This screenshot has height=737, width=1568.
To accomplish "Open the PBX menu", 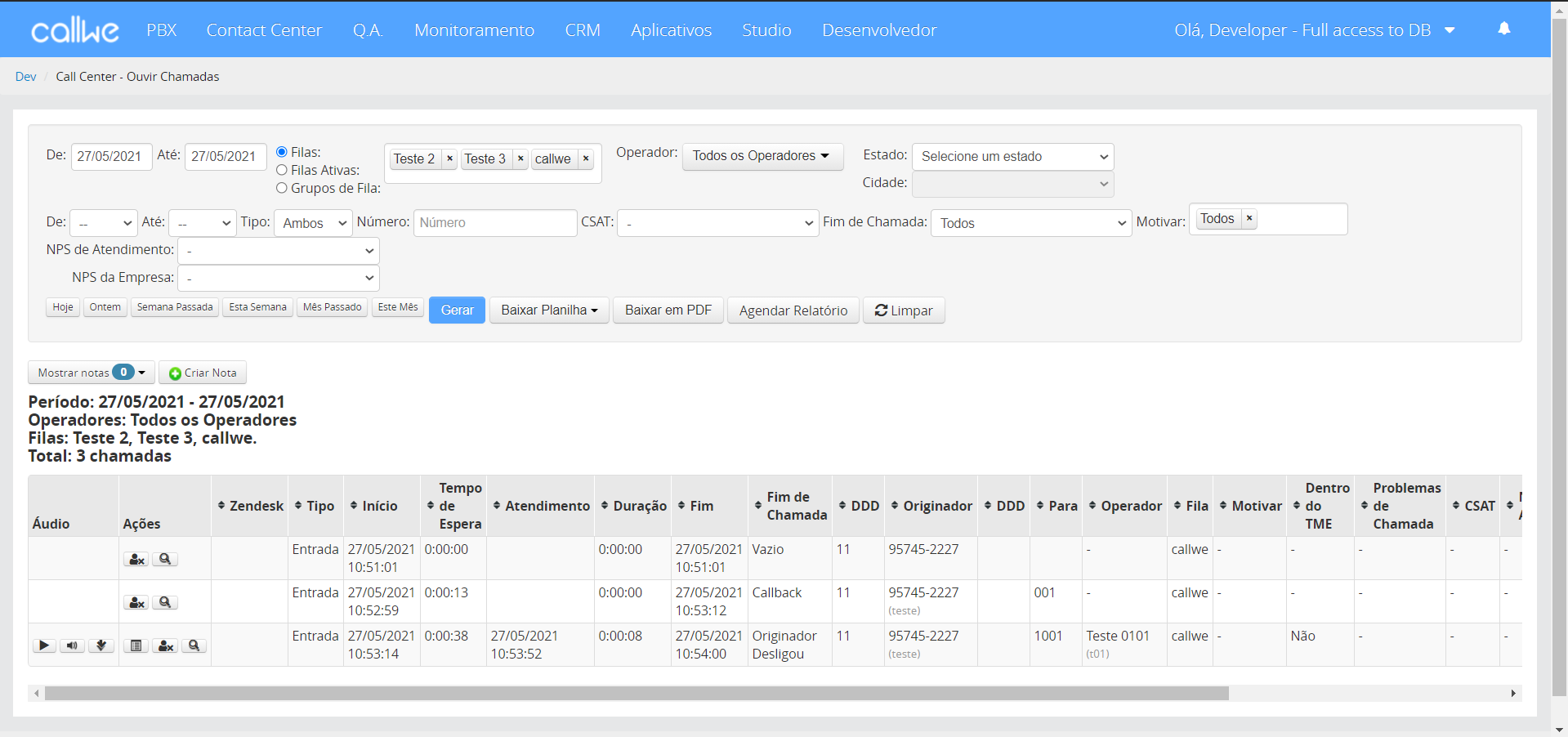I will pyautogui.click(x=162, y=30).
